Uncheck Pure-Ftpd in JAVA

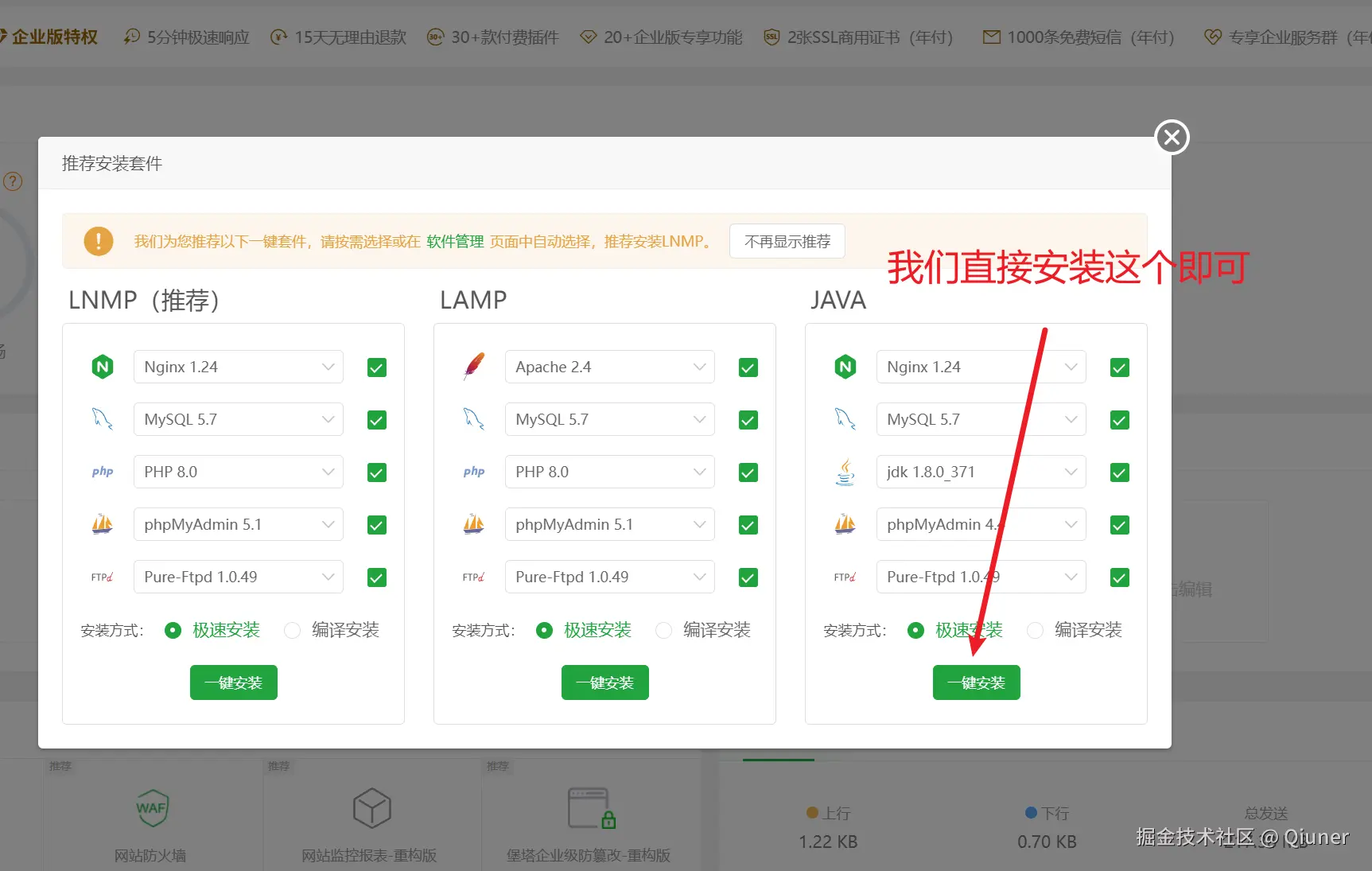[x=1120, y=577]
